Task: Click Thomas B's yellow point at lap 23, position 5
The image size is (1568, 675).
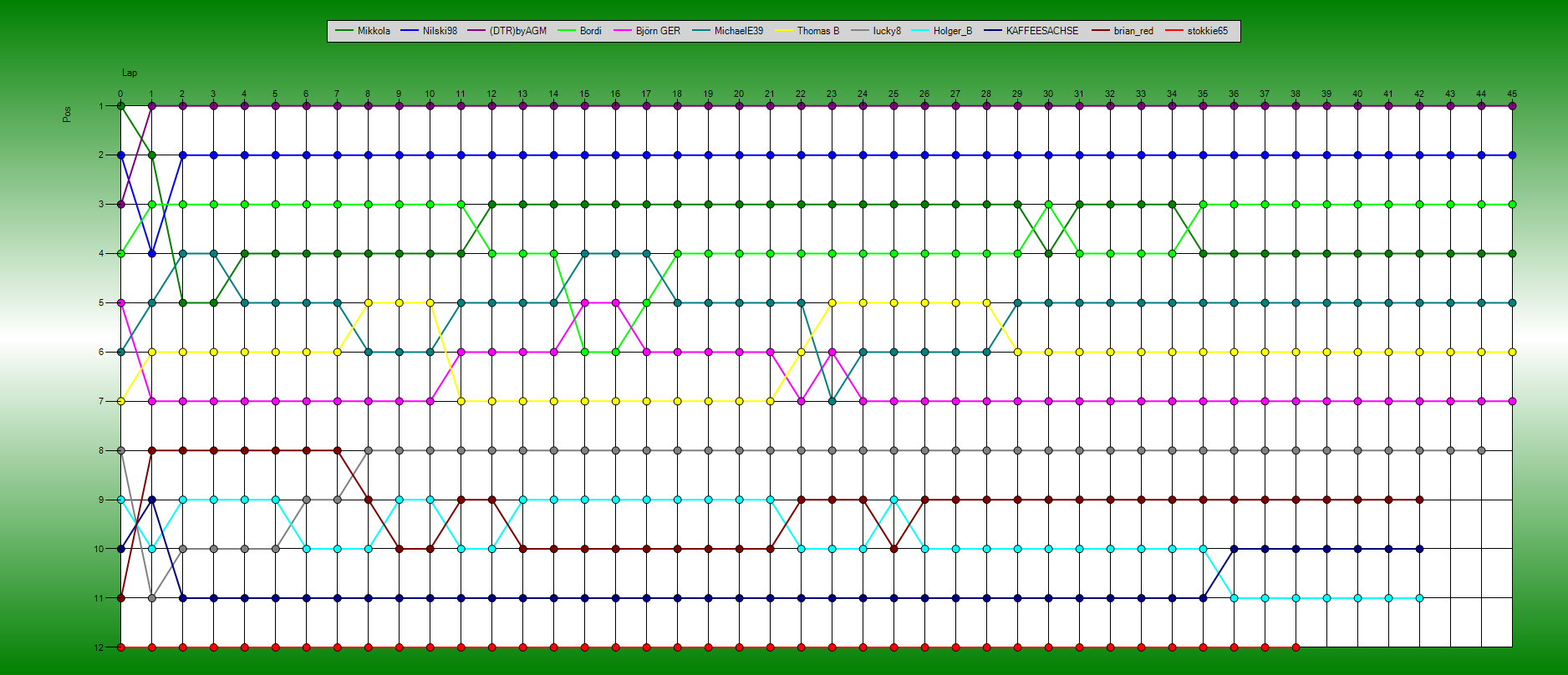Action: [832, 302]
